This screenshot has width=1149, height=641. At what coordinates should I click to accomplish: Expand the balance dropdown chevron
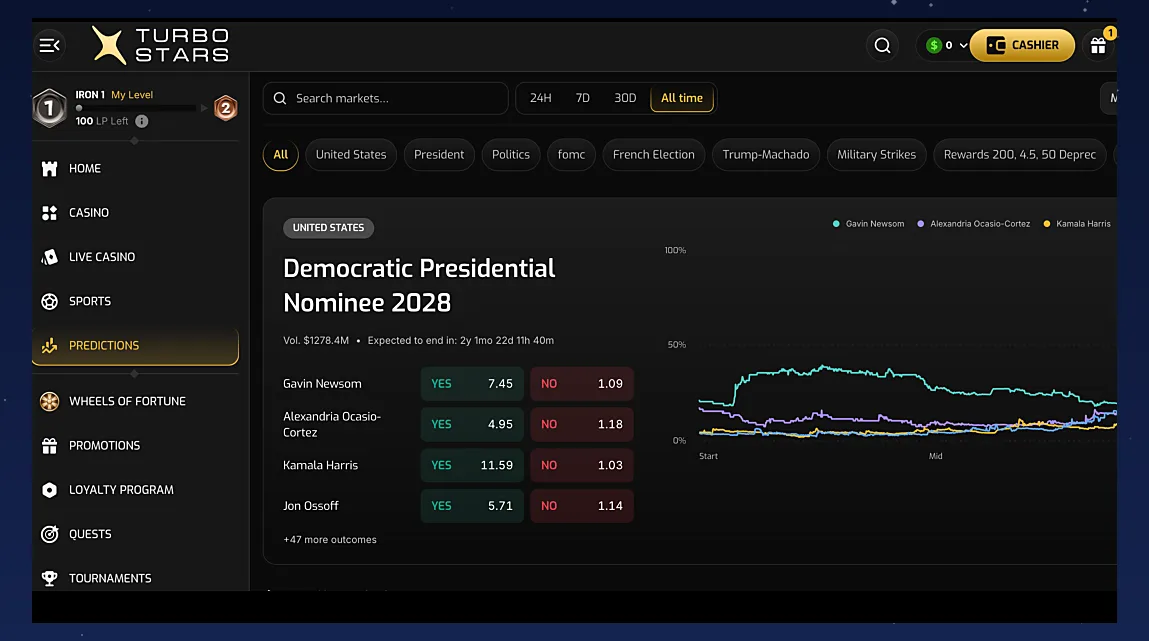coord(963,45)
